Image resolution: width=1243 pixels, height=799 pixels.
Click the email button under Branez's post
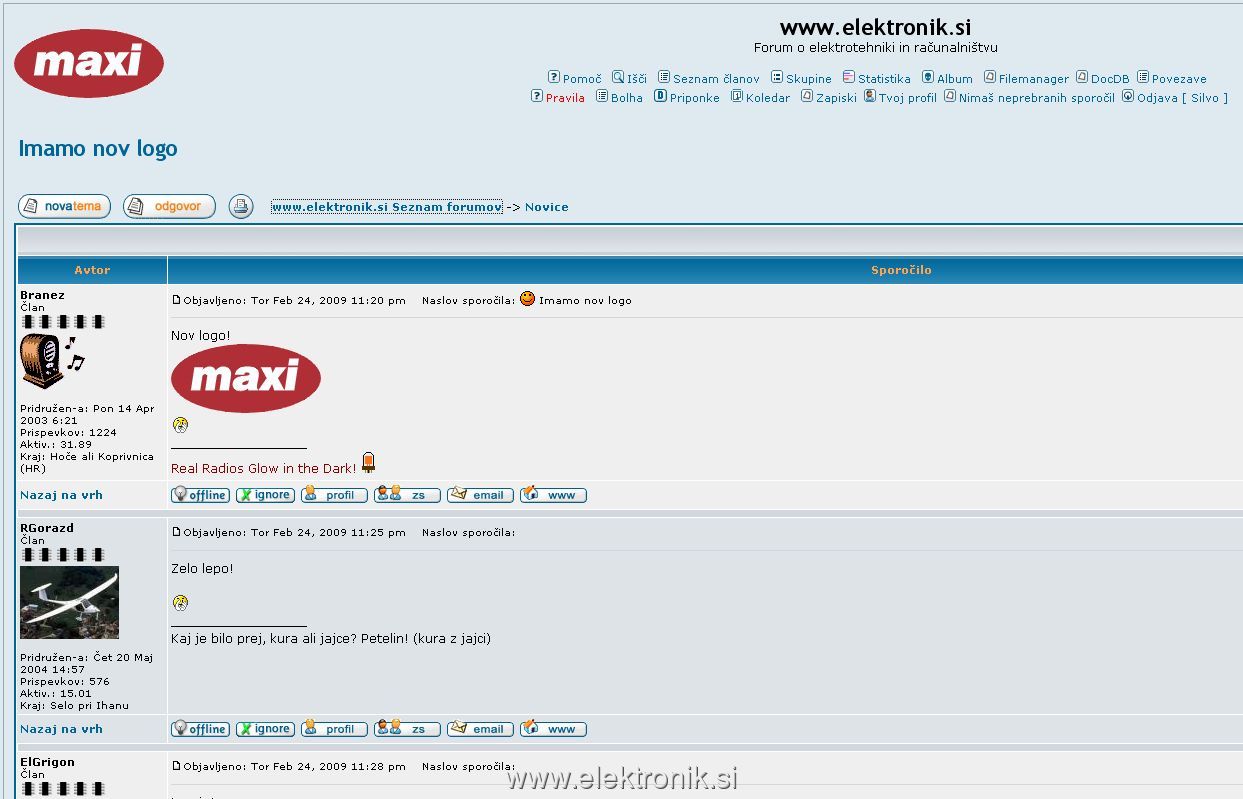(x=480, y=495)
